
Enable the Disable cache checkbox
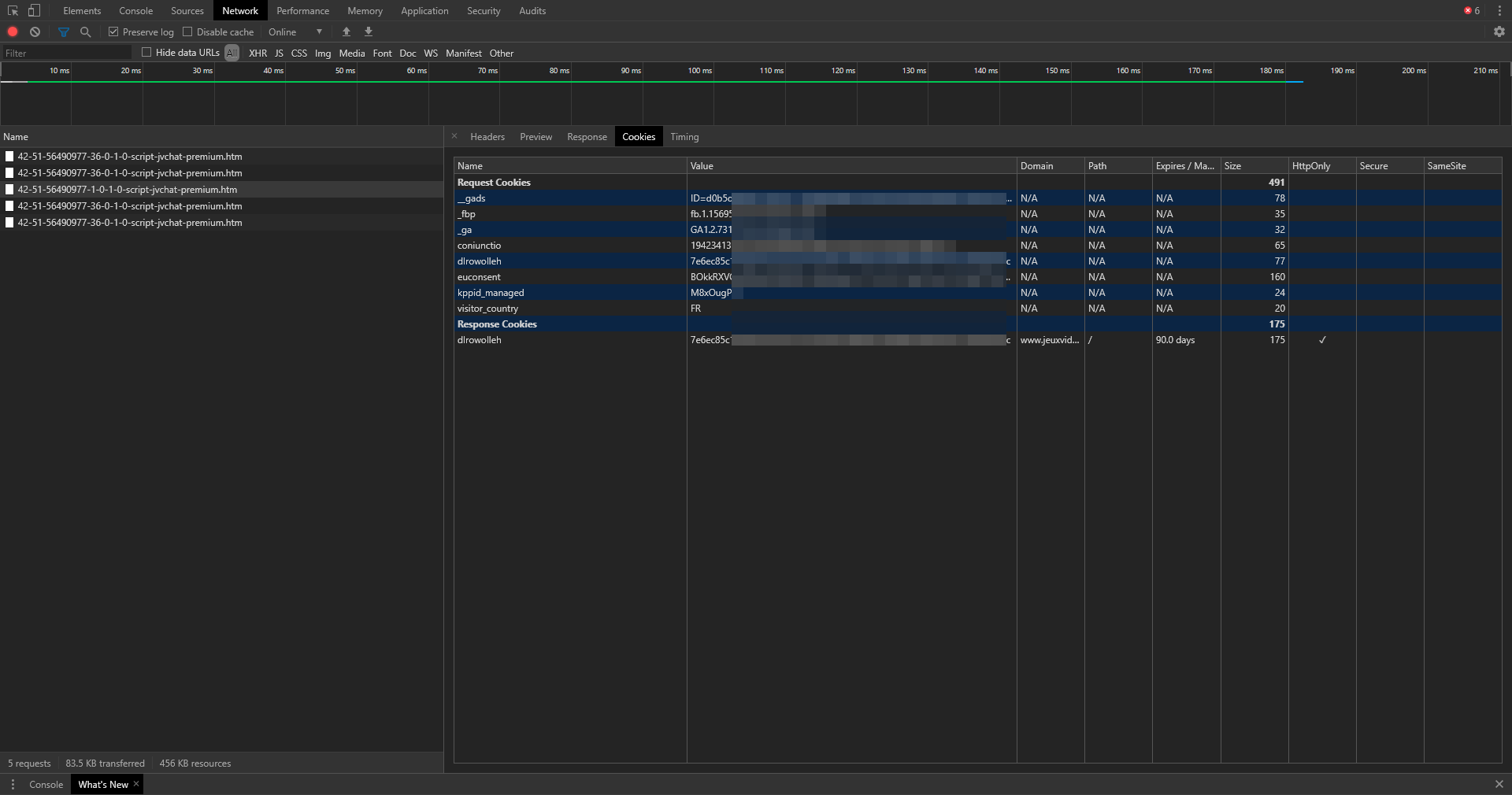187,32
